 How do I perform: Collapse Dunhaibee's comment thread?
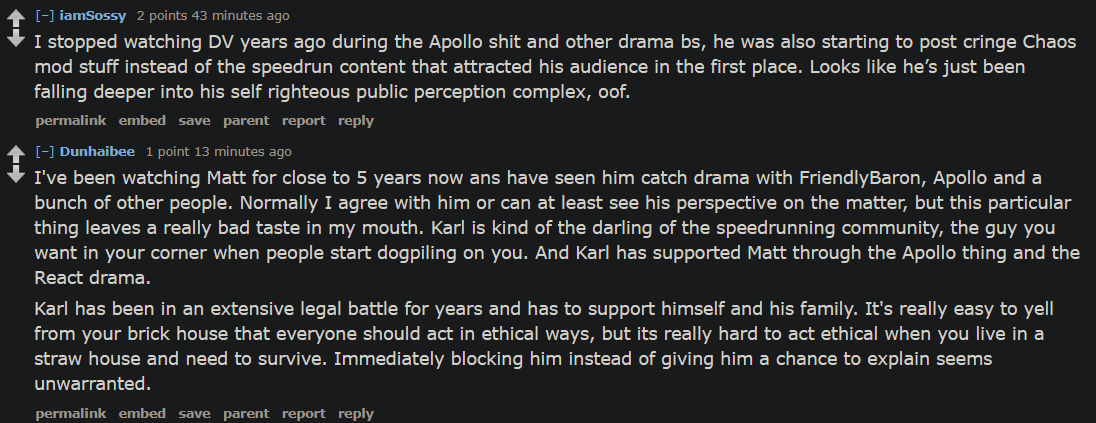coord(44,152)
